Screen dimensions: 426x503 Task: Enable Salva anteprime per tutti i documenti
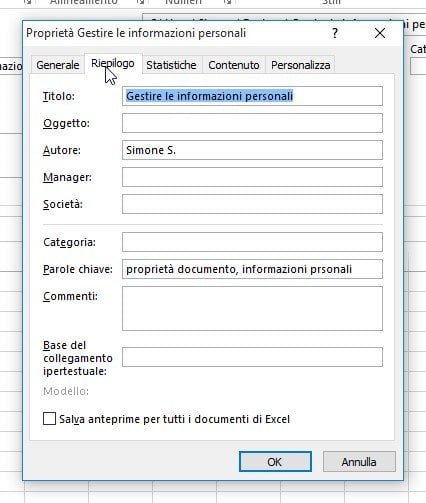pyautogui.click(x=49, y=419)
